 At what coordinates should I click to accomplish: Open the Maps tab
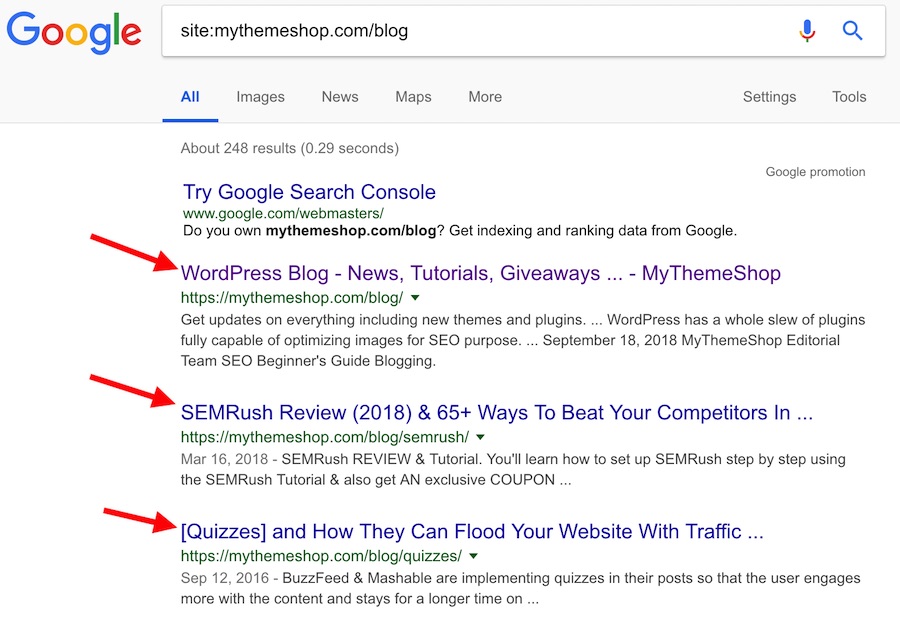(413, 97)
